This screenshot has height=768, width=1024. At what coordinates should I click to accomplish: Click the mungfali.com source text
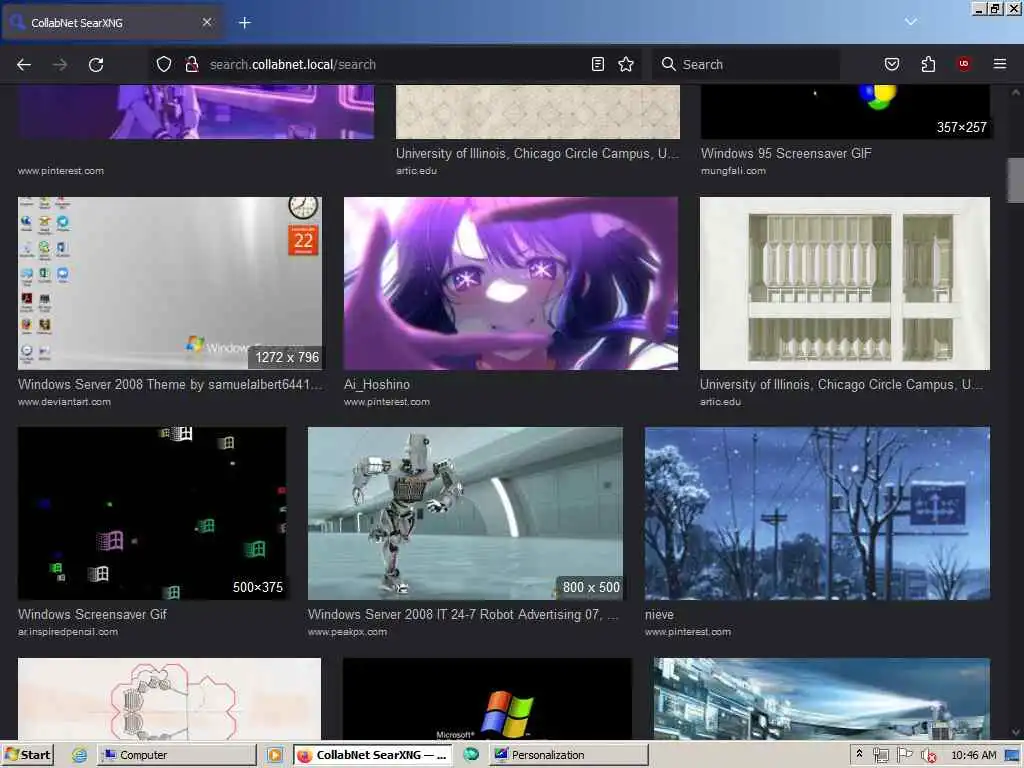point(733,170)
